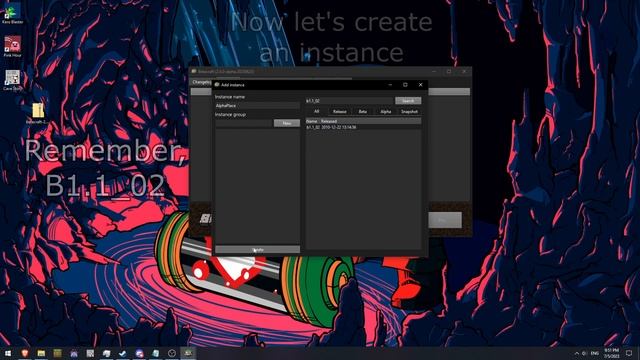Image resolution: width=640 pixels, height=360 pixels.
Task: Open the Minecraft block icon in taskbar
Action: tap(57, 353)
